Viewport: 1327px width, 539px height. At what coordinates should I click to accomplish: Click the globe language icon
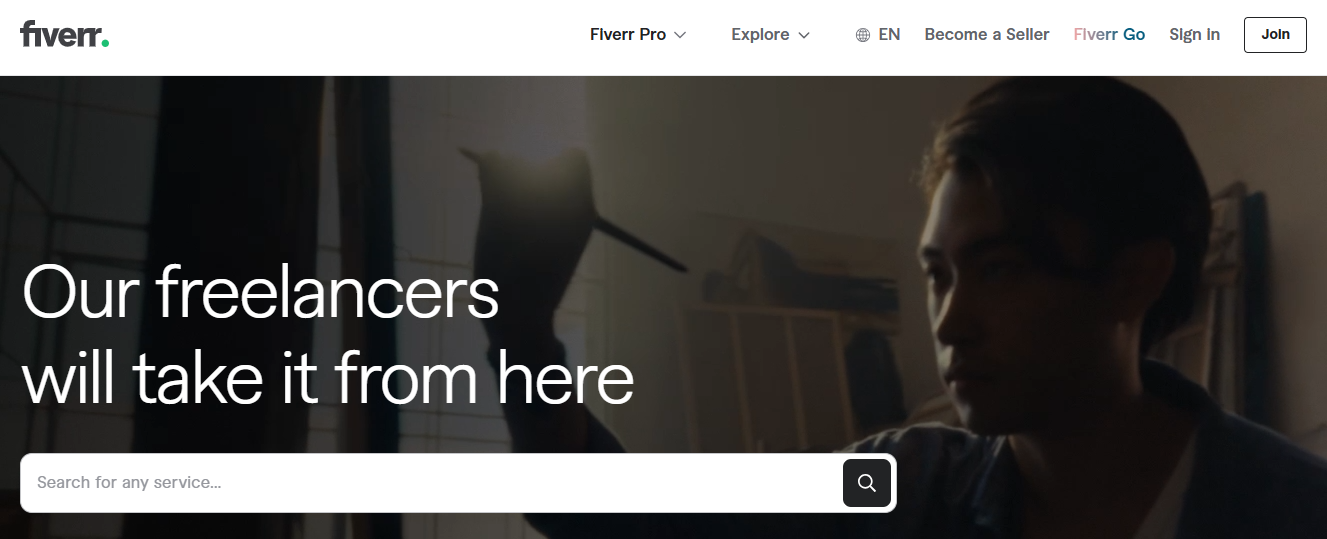[x=863, y=35]
